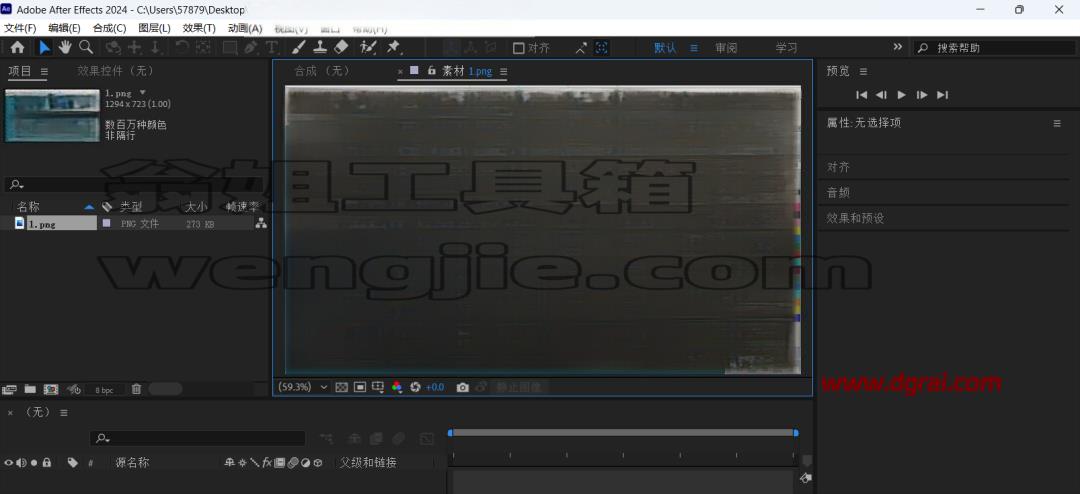Image resolution: width=1080 pixels, height=494 pixels.
Task: Toggle the mask and shape path visibility
Action: point(360,387)
